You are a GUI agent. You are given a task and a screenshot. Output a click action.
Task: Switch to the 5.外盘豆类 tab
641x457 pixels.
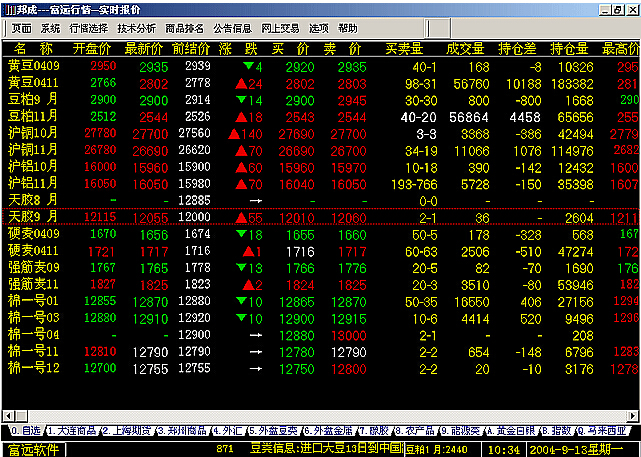tap(274, 430)
